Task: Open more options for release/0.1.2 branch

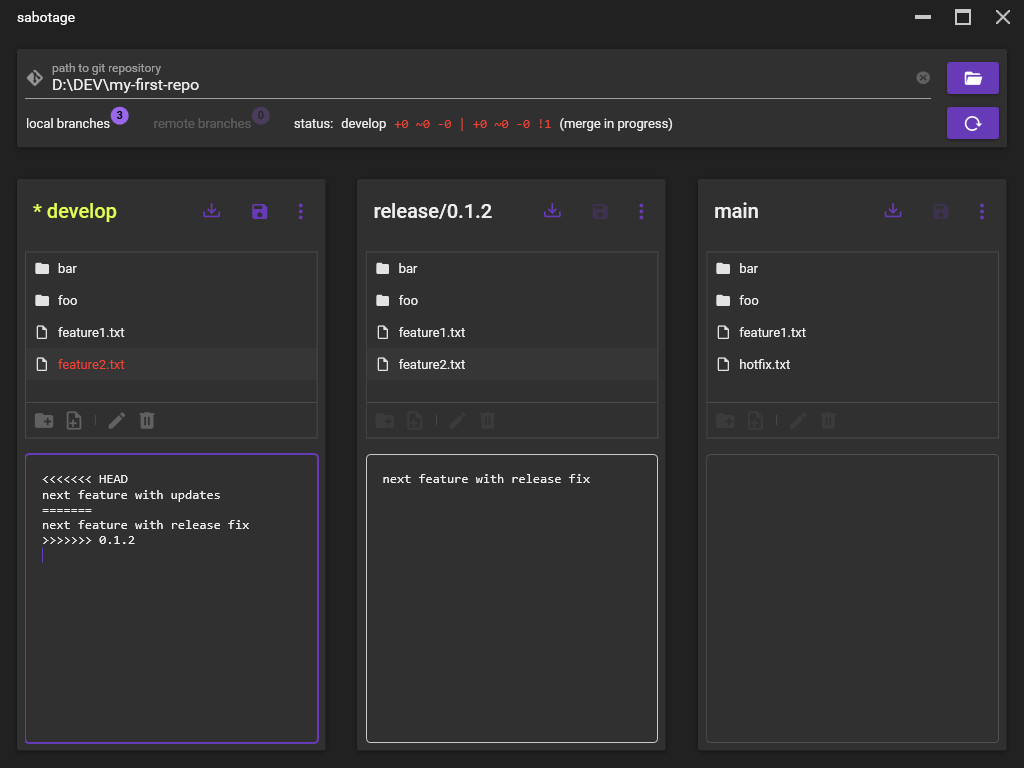Action: click(x=641, y=211)
